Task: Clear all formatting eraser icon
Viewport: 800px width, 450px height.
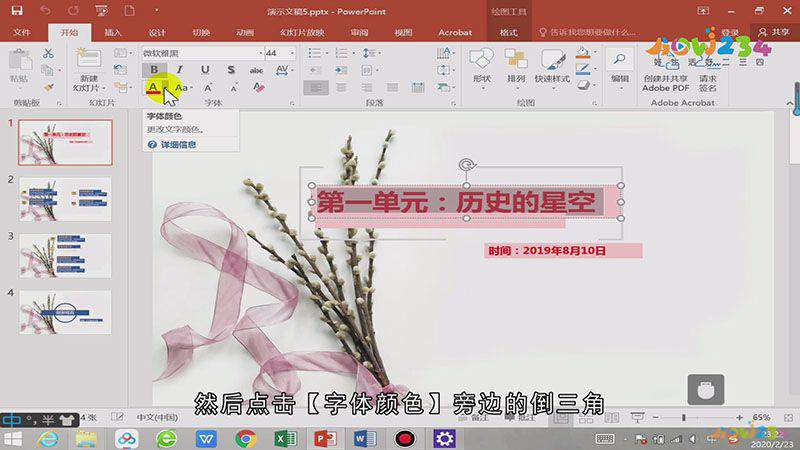Action: click(259, 88)
